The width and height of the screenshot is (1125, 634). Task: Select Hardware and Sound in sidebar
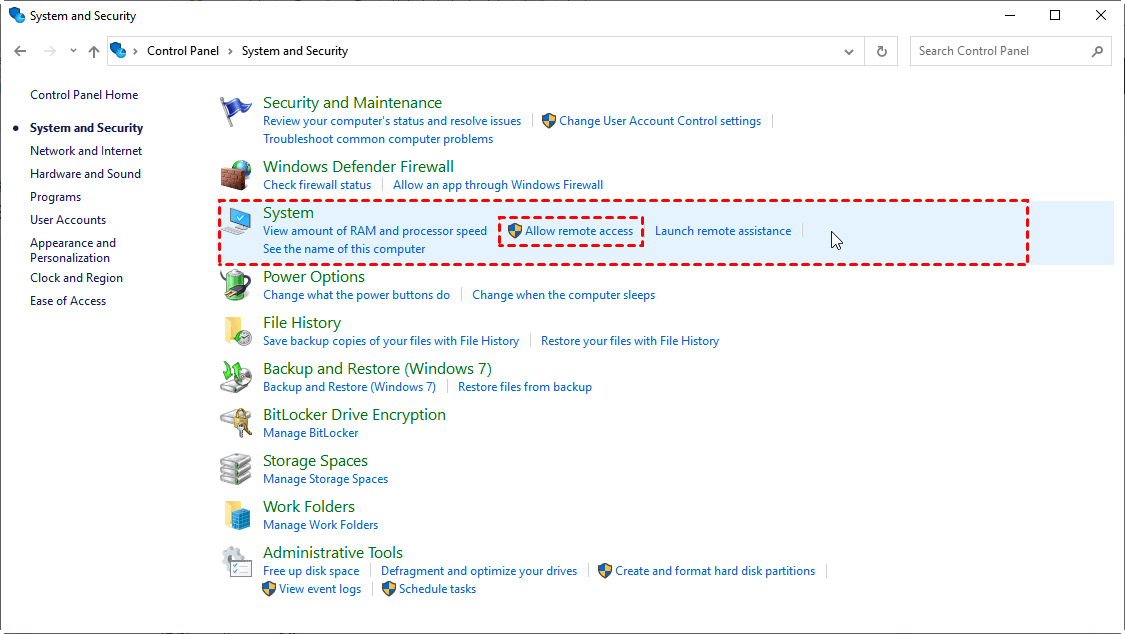point(85,174)
